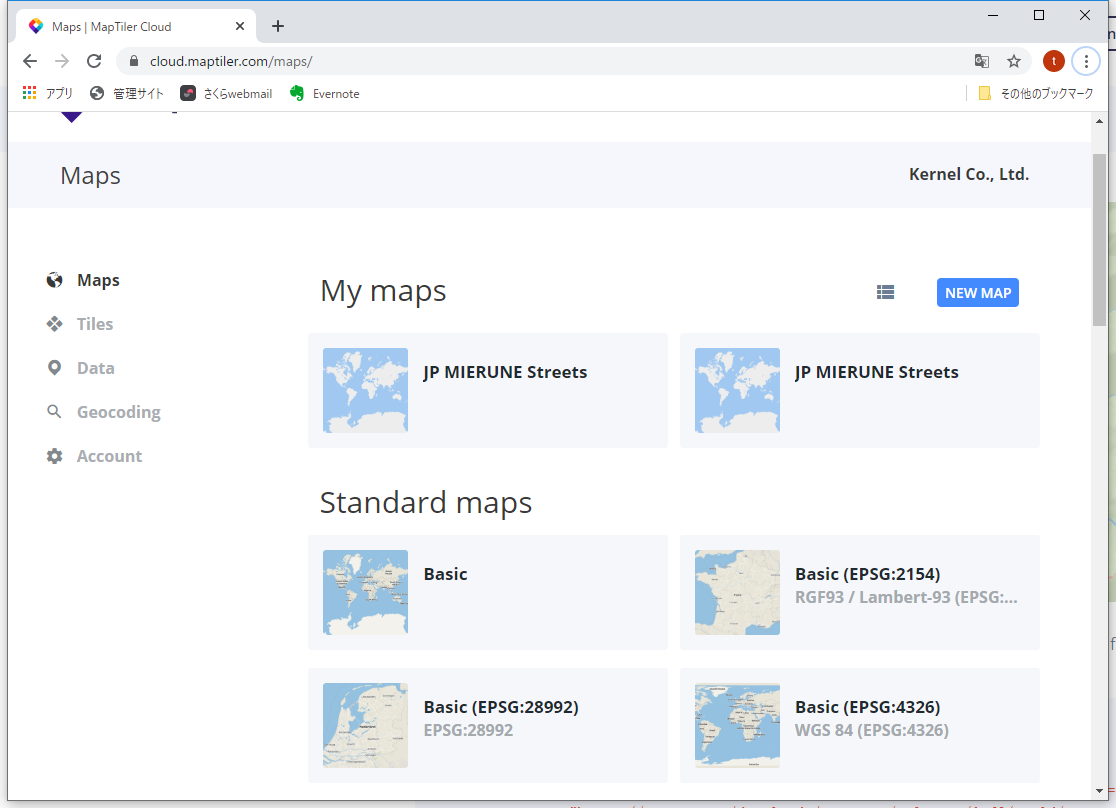Open the さくらwebmail bookmark
1116x808 pixels.
tap(226, 93)
